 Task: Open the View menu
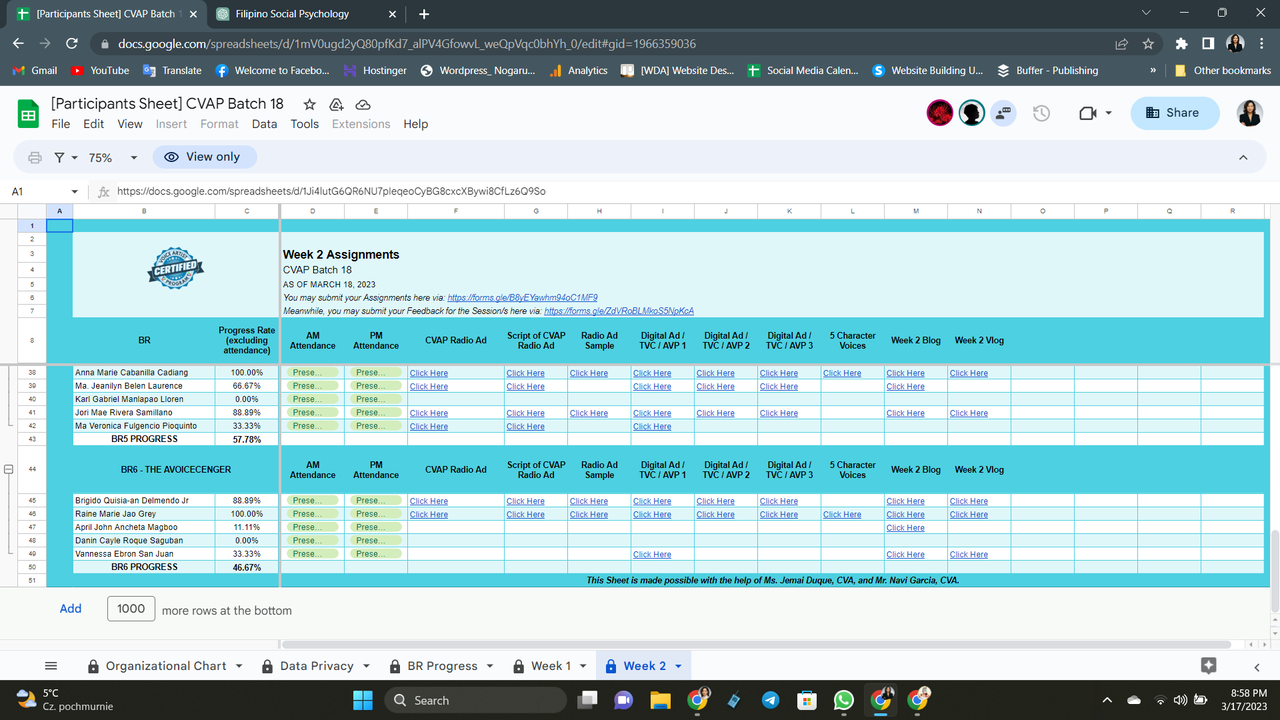(130, 124)
